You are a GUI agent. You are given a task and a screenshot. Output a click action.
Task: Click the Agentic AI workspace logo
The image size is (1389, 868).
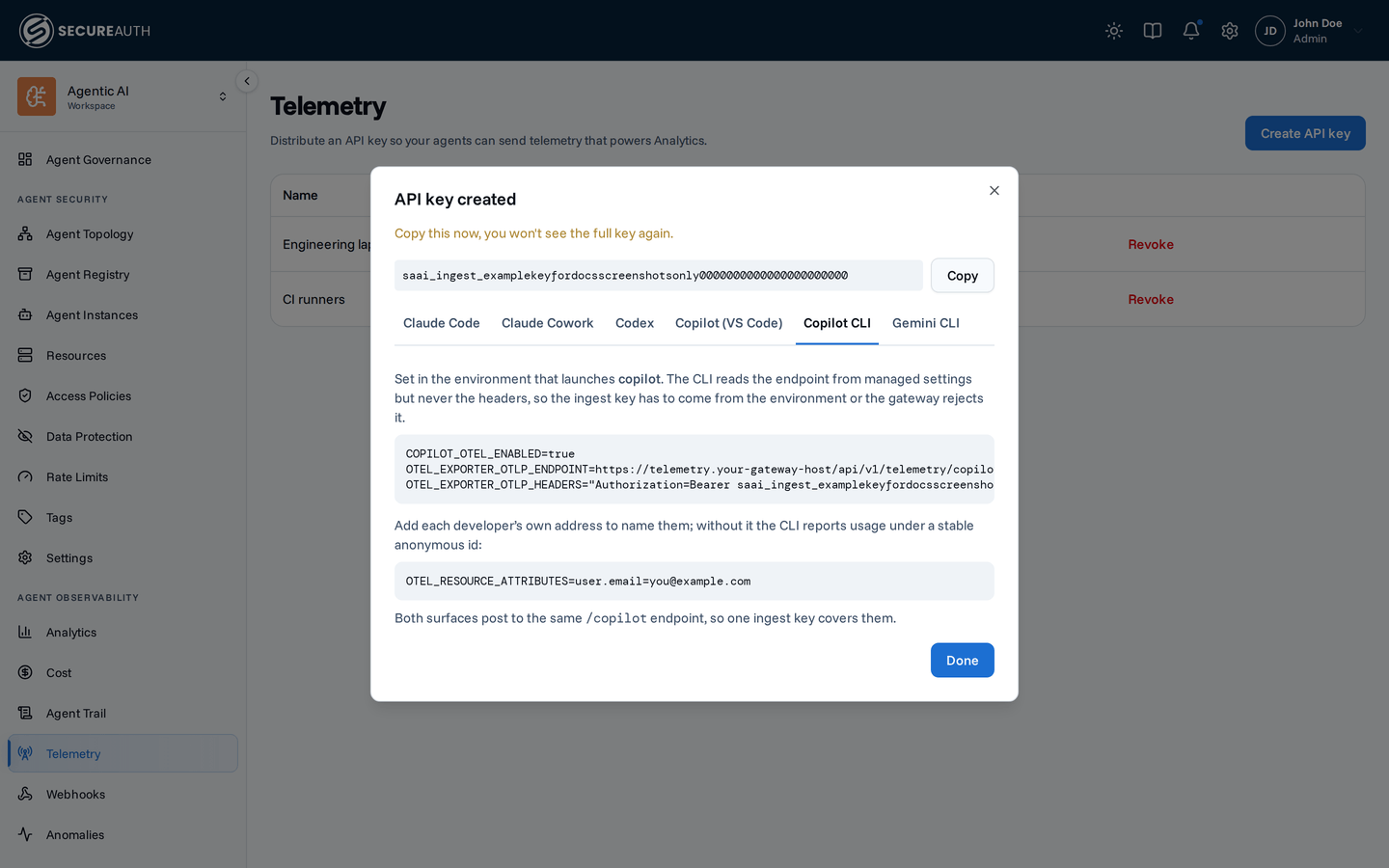pos(37,96)
